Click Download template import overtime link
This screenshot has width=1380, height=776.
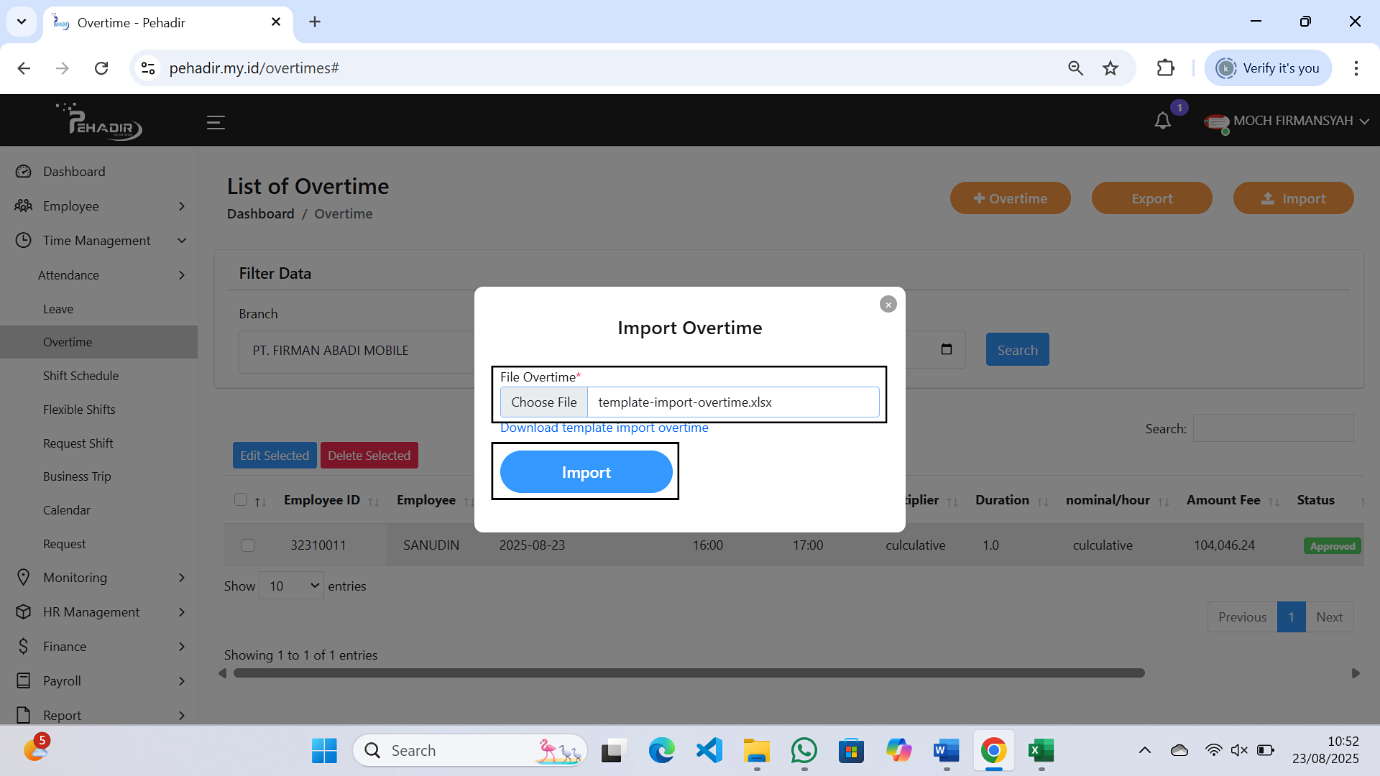pyautogui.click(x=604, y=428)
